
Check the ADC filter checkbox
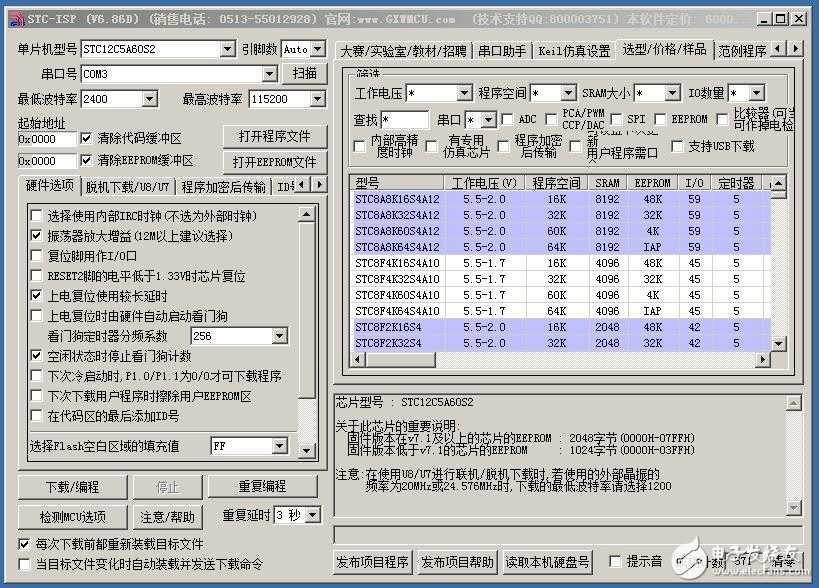[x=507, y=120]
